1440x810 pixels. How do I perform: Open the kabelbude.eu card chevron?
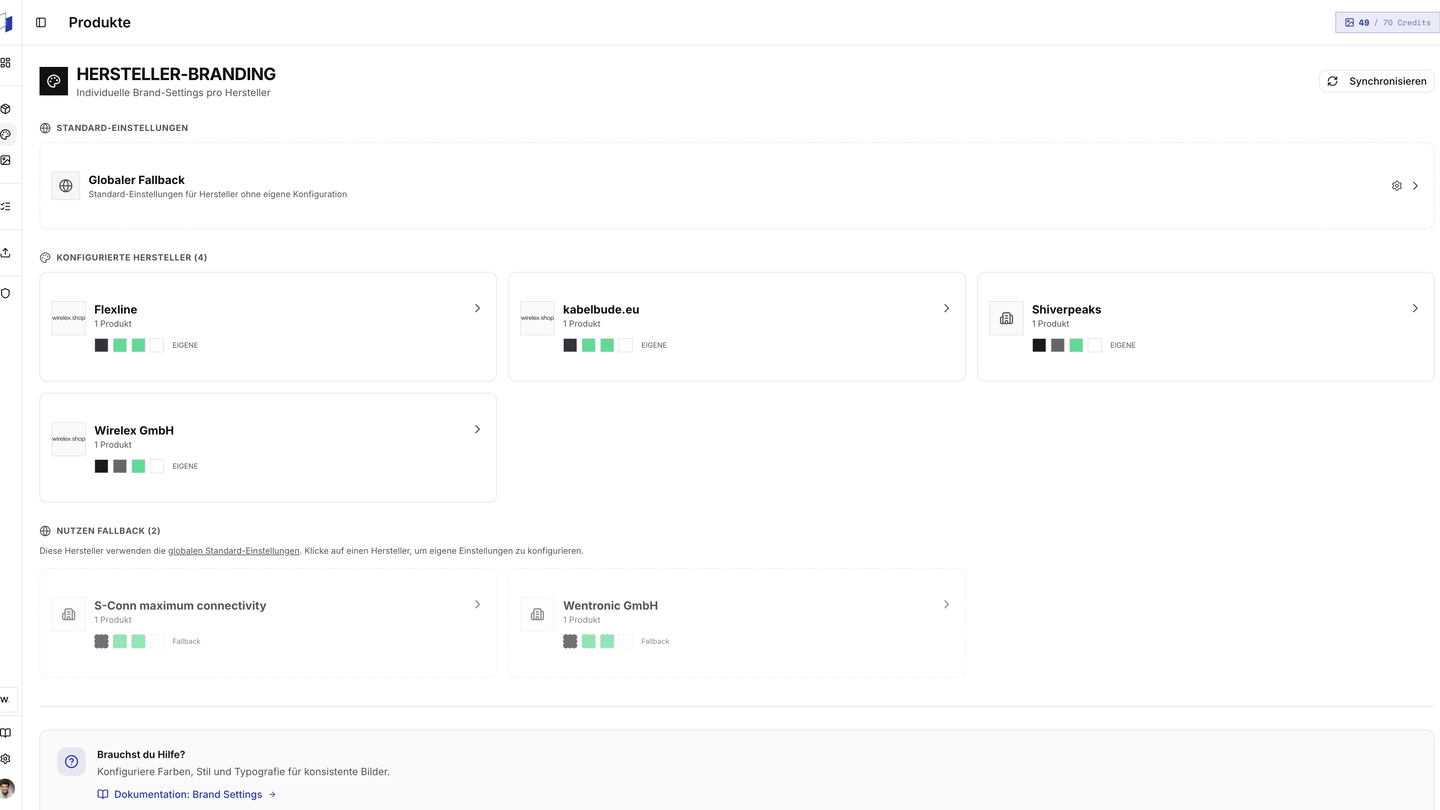(x=946, y=308)
